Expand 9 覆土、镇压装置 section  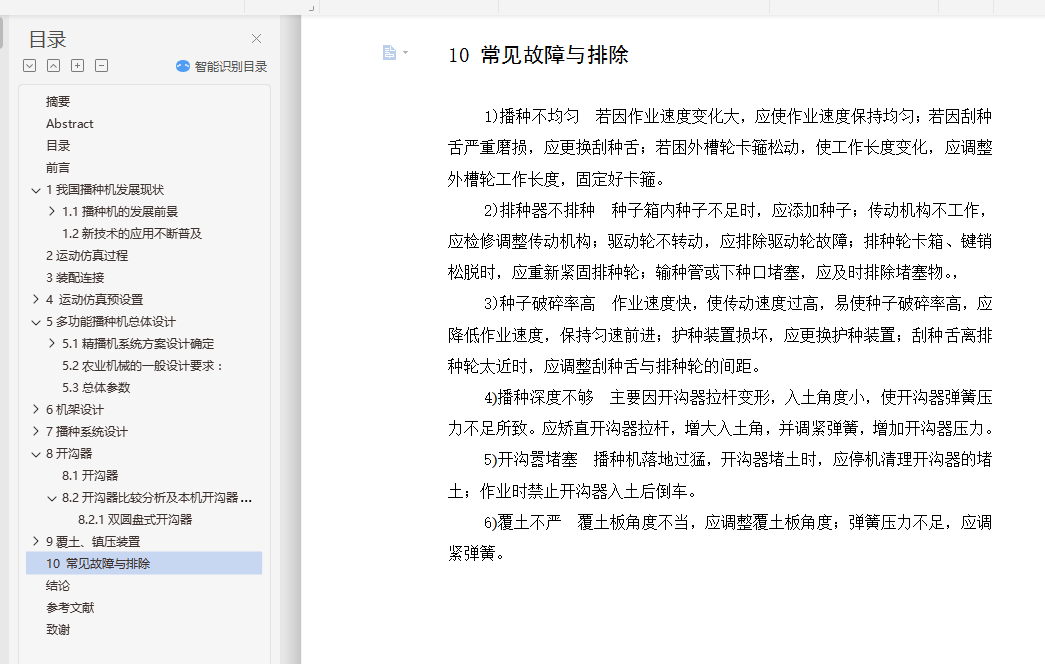click(36, 541)
